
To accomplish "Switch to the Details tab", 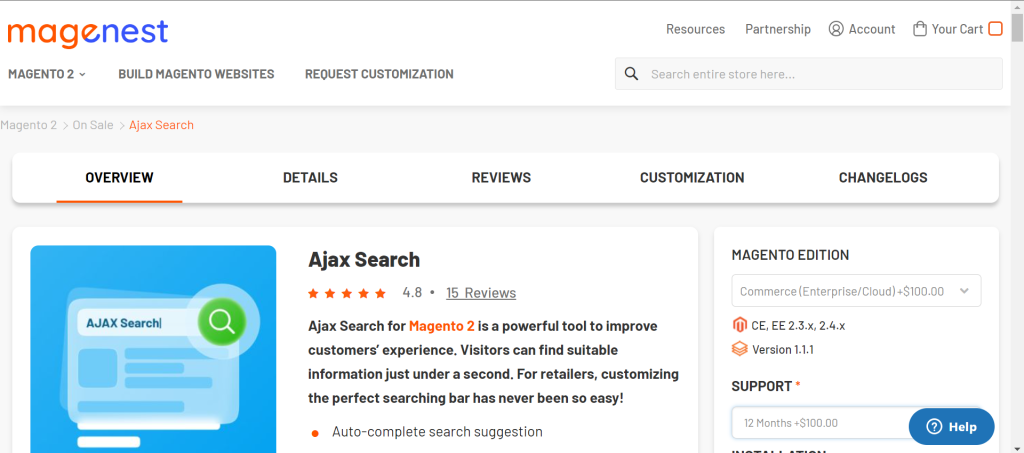I will pos(310,178).
